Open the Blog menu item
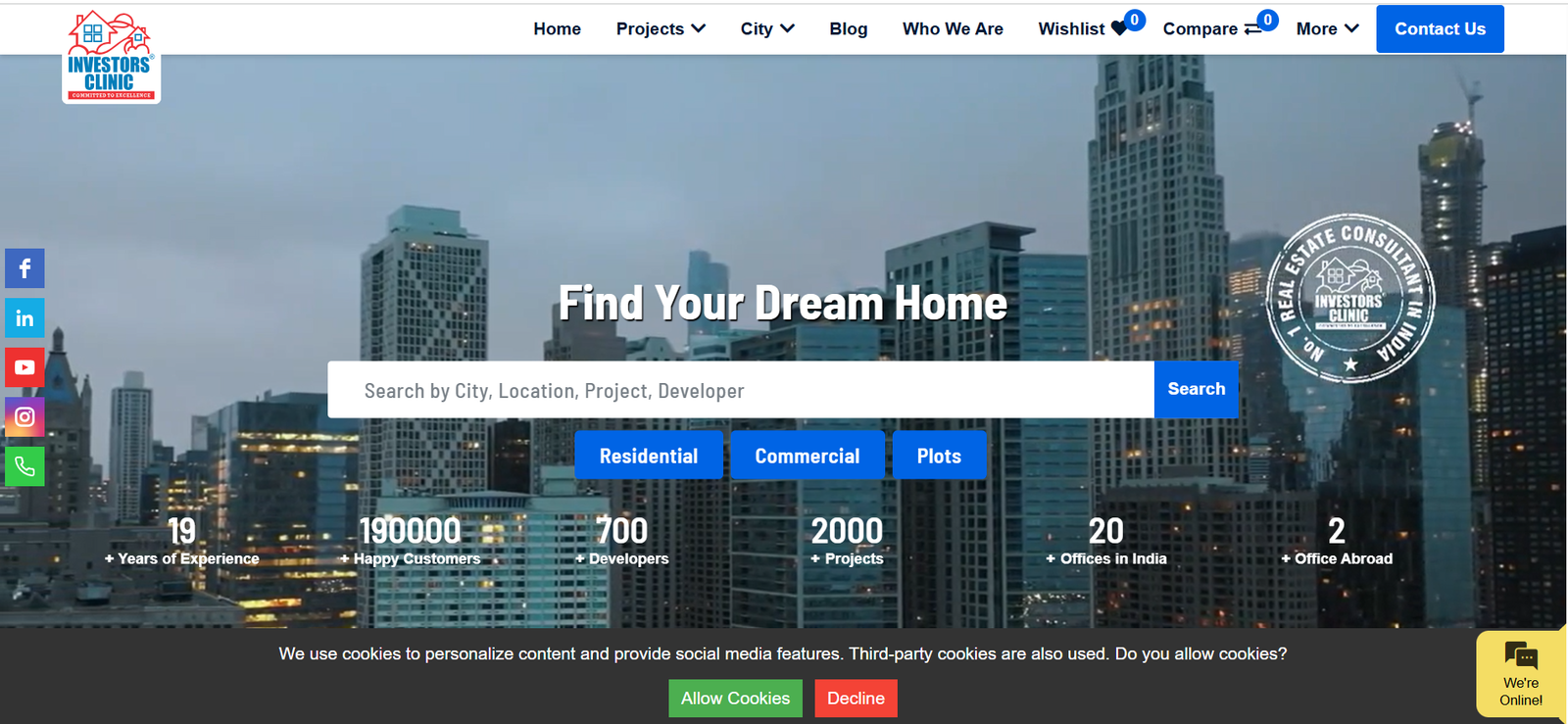This screenshot has height=724, width=1568. 848,29
